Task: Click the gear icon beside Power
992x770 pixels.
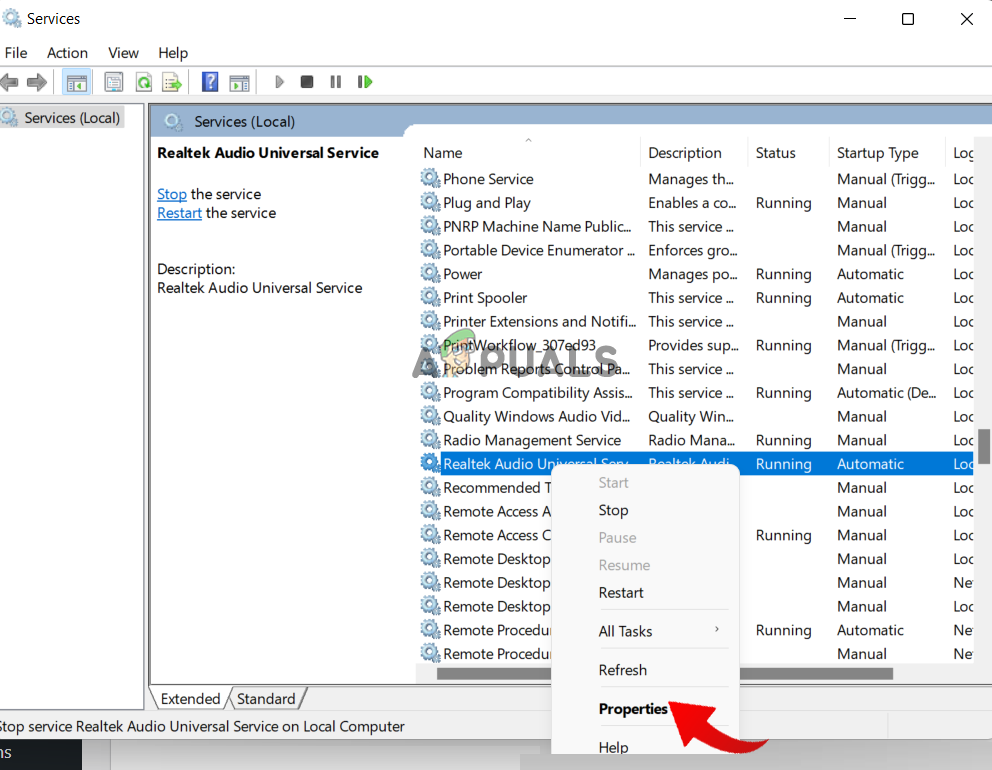Action: (x=431, y=273)
